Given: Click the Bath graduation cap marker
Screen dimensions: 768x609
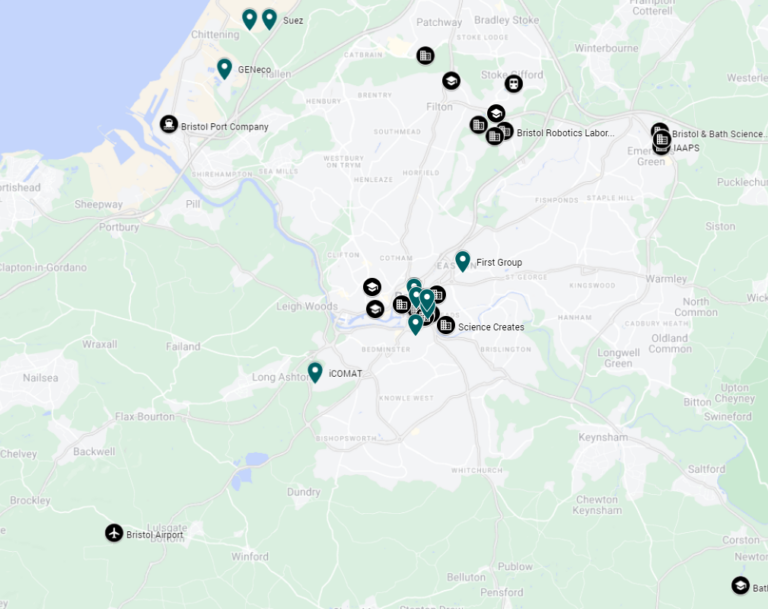Looking at the screenshot, I should 740,585.
